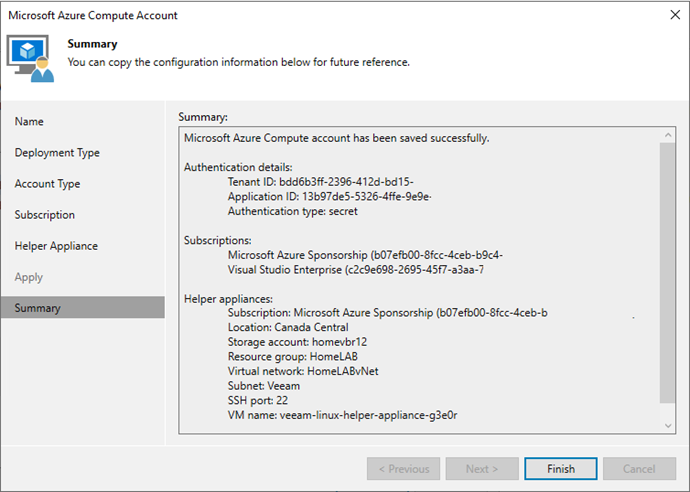Image resolution: width=690 pixels, height=492 pixels.
Task: Click the VM name line in summary
Action: tap(342, 415)
